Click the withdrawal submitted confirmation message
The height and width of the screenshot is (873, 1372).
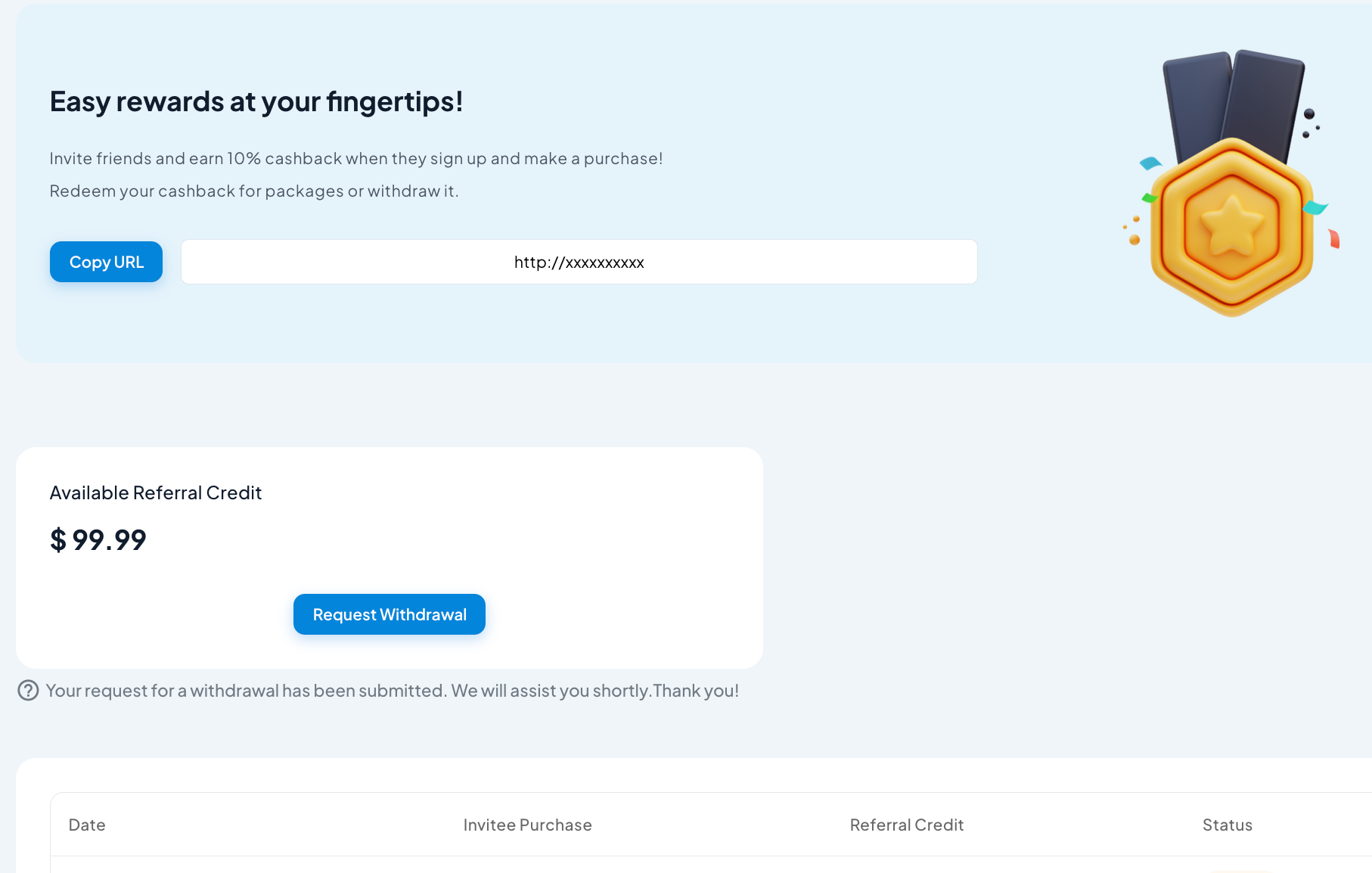click(x=392, y=691)
